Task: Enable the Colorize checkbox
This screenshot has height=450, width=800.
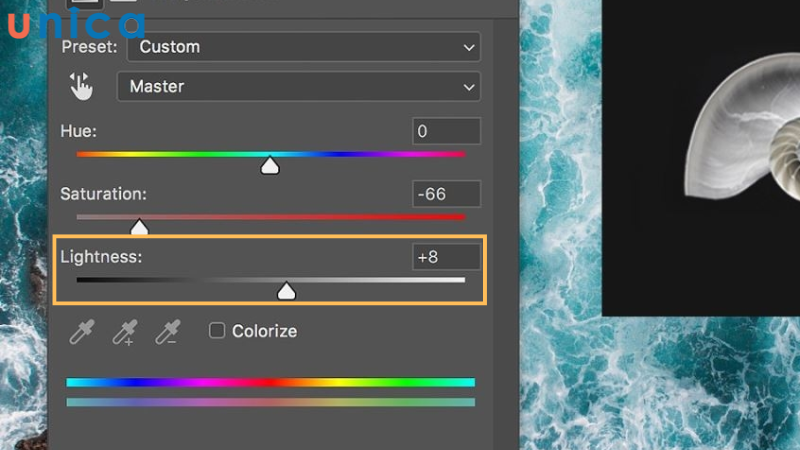Action: (217, 331)
